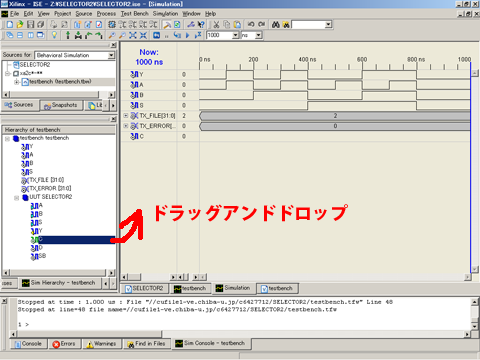The height and width of the screenshot is (360, 480).
Task: Collapse the UUT SELECTOR2 hierarchy node
Action: pos(16,198)
